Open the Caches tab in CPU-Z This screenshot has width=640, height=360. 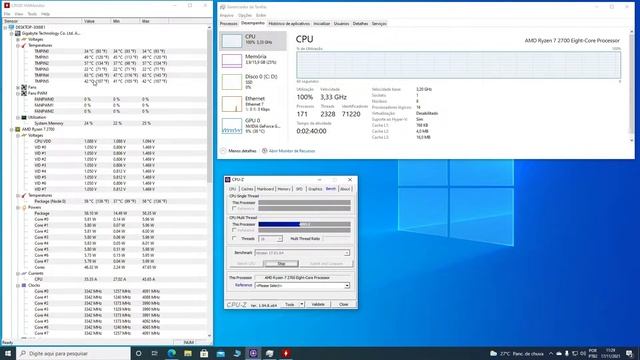[x=247, y=189]
